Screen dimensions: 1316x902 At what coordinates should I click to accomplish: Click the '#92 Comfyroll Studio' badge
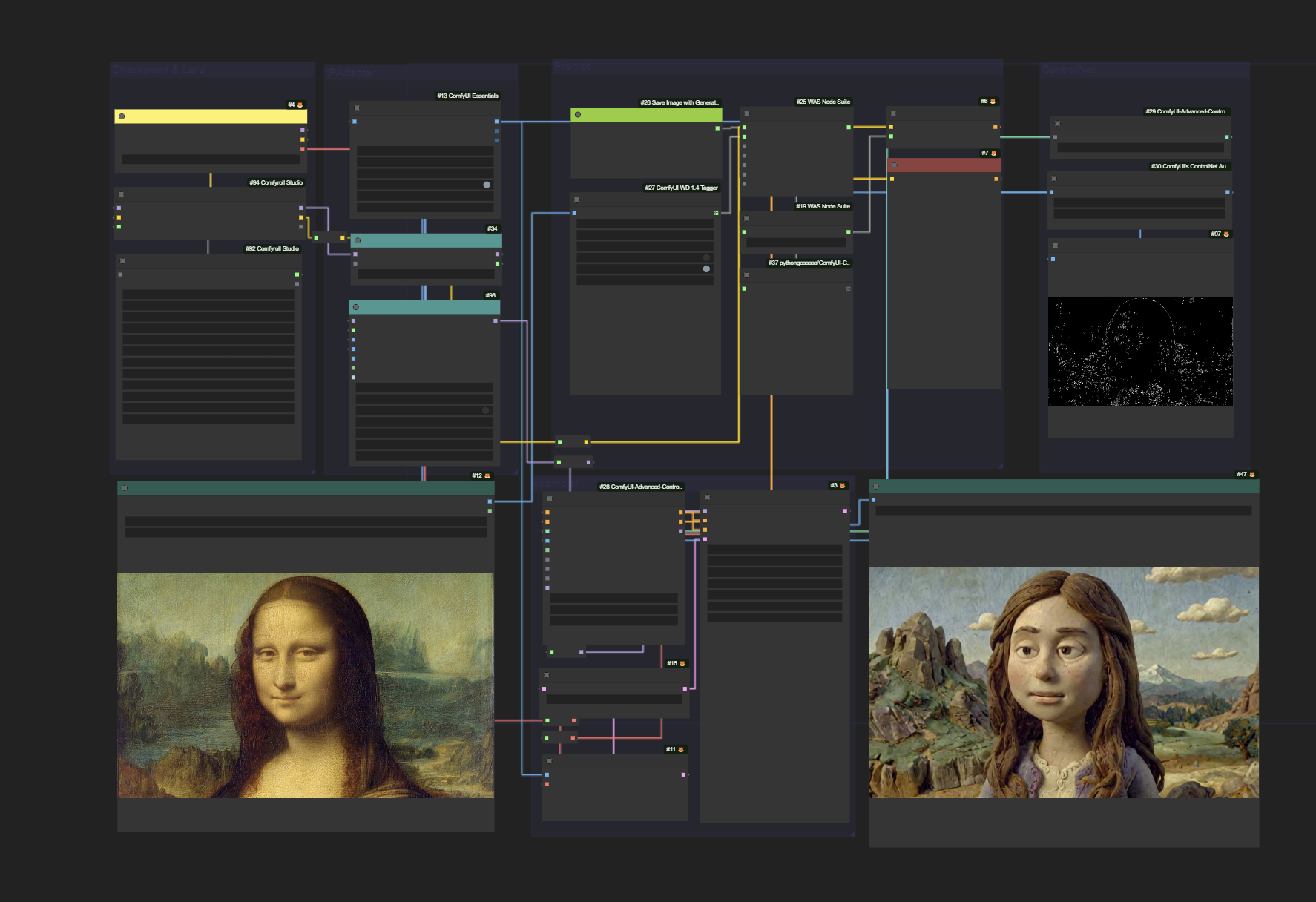[x=272, y=248]
